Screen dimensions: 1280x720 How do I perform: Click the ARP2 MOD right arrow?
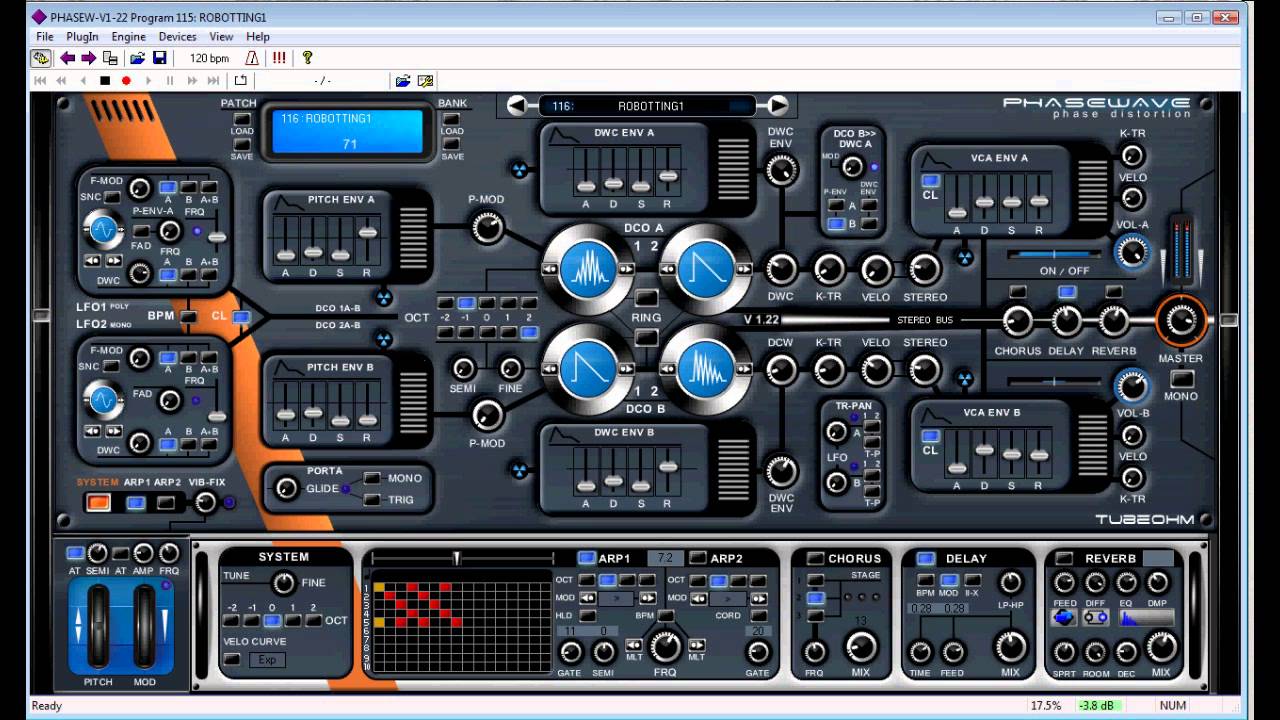click(758, 598)
